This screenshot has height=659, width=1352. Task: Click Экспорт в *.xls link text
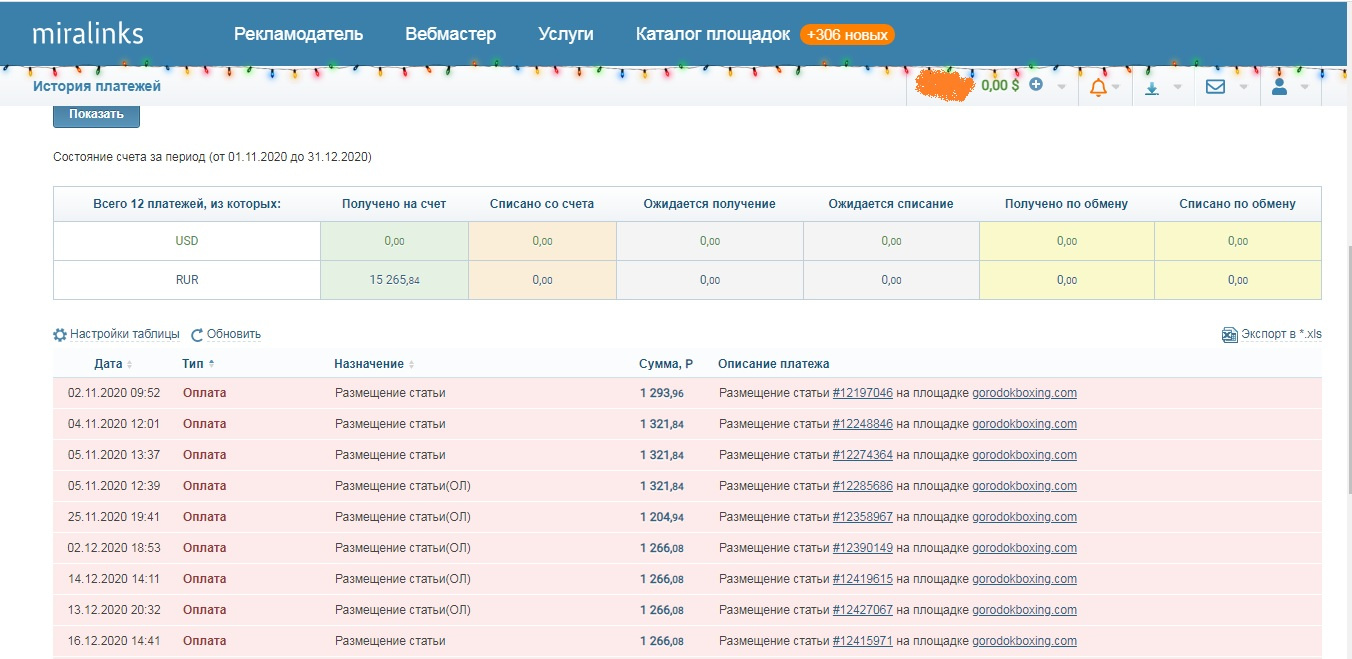(1281, 334)
